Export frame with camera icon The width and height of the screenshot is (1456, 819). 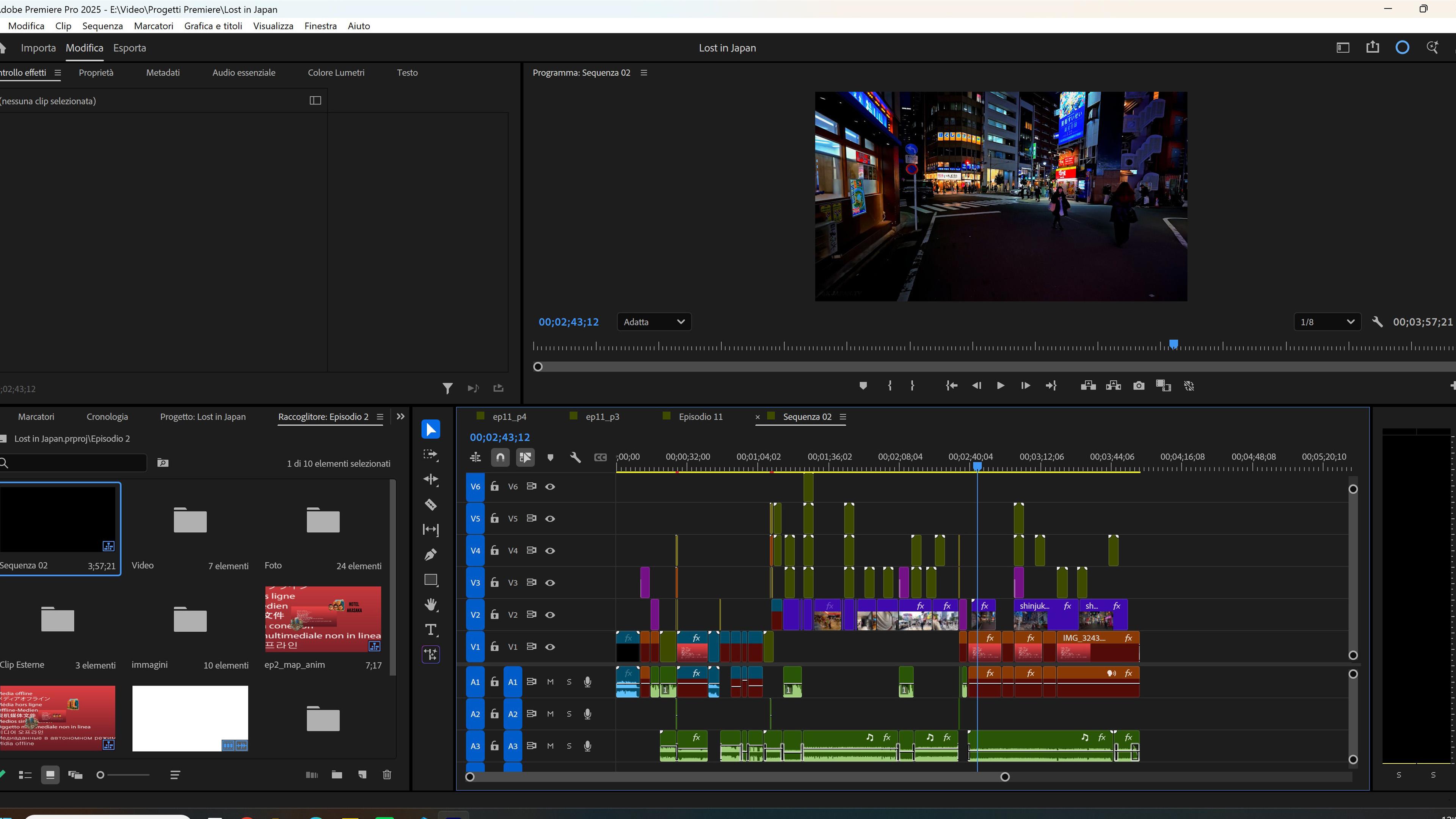(x=1139, y=386)
